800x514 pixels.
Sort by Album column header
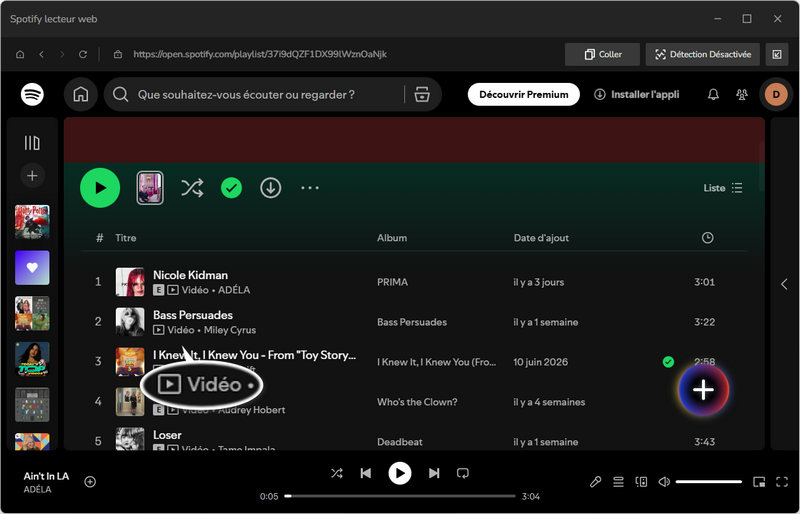point(392,238)
